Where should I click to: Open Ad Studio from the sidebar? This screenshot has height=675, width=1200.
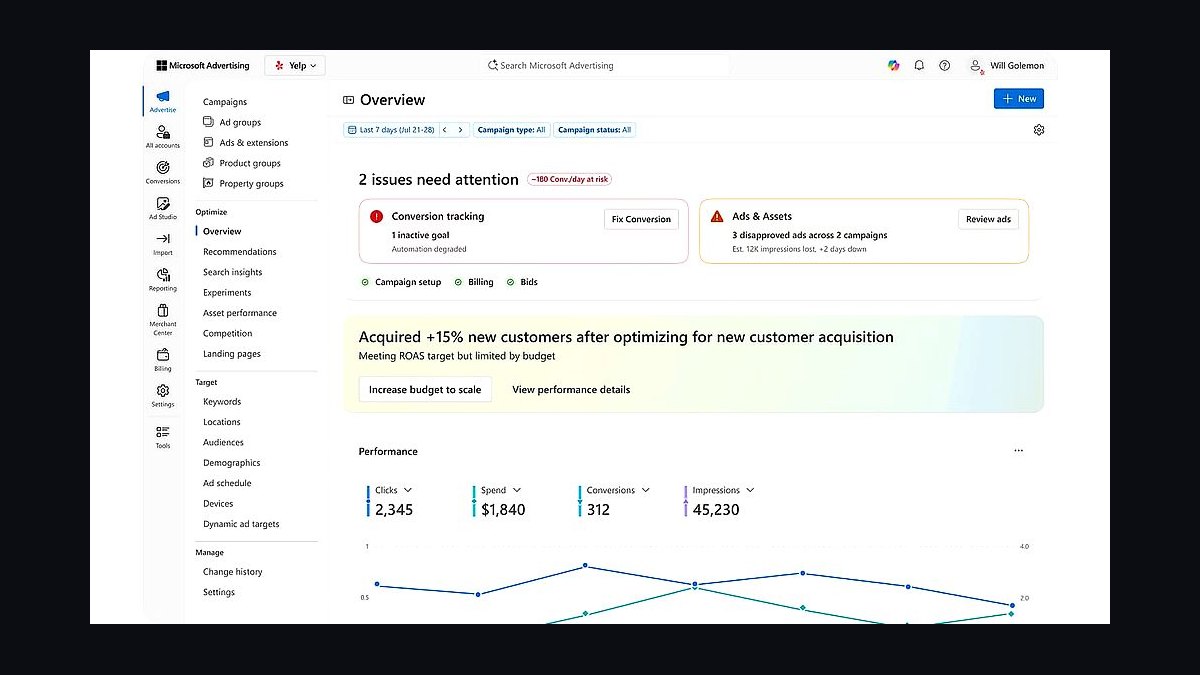click(x=162, y=208)
